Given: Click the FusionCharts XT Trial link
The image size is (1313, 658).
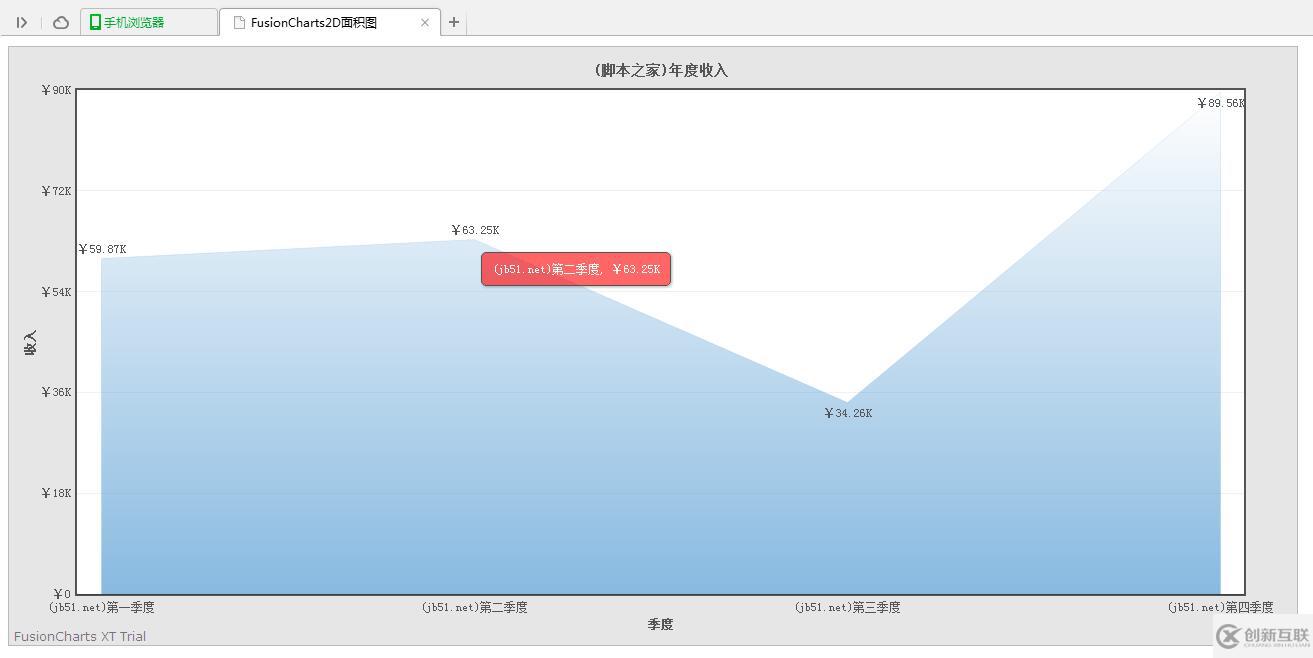Looking at the screenshot, I should [79, 636].
